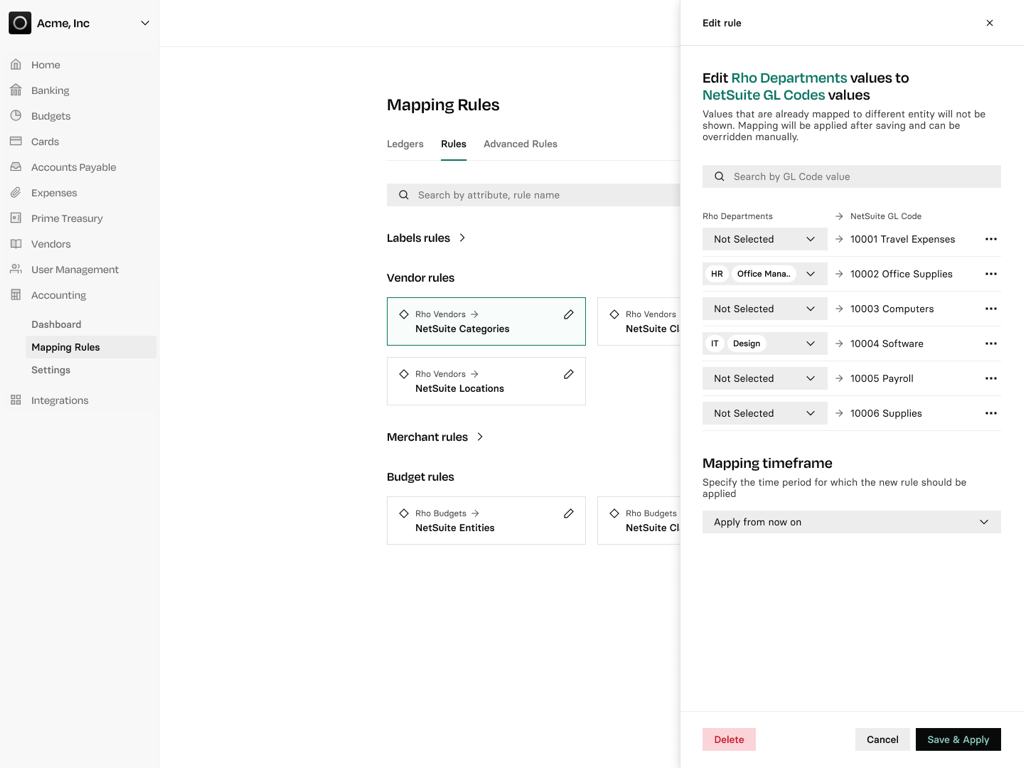Click the Design department chip
The image size is (1024, 768).
pyautogui.click(x=746, y=344)
